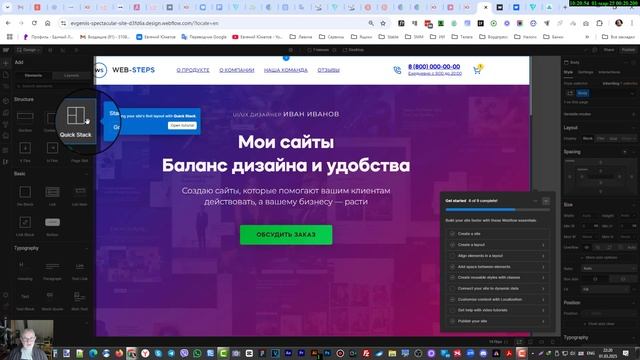Open Firefox from the taskbar

point(119,353)
